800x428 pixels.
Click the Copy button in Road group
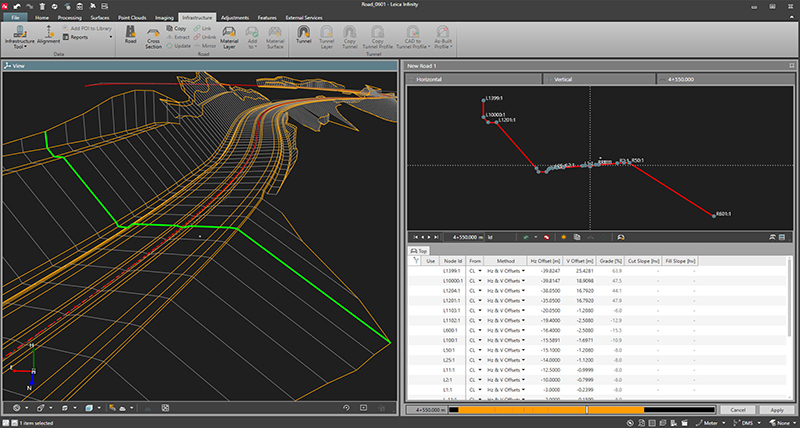coord(176,28)
